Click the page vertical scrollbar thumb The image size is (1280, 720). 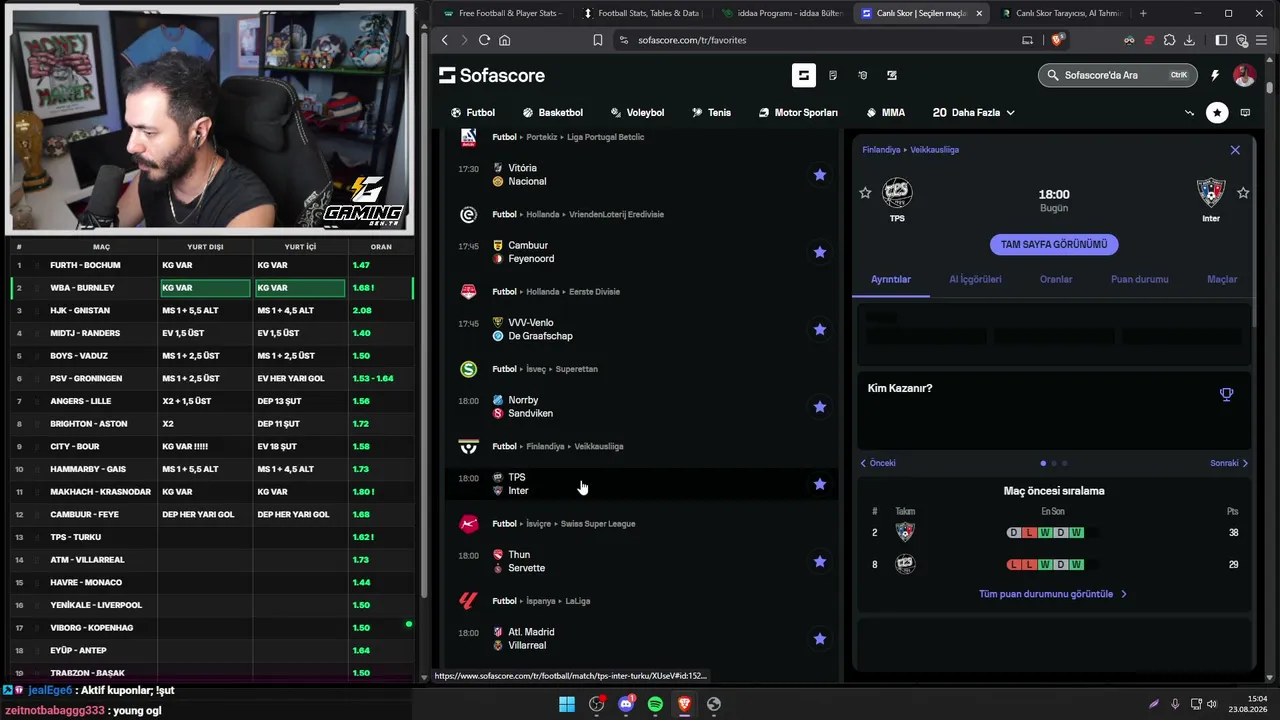tap(1270, 88)
